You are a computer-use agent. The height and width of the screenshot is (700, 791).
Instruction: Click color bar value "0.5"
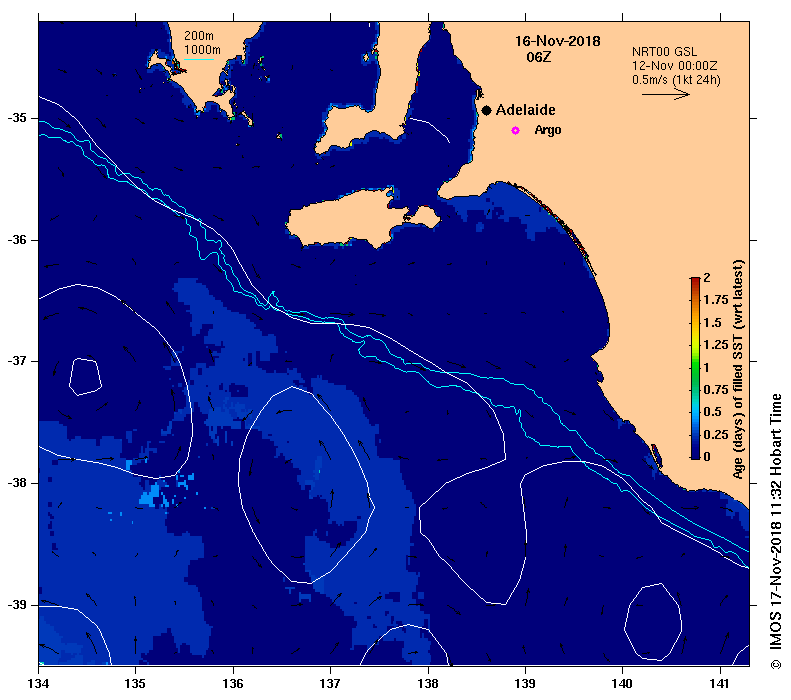[x=713, y=412]
